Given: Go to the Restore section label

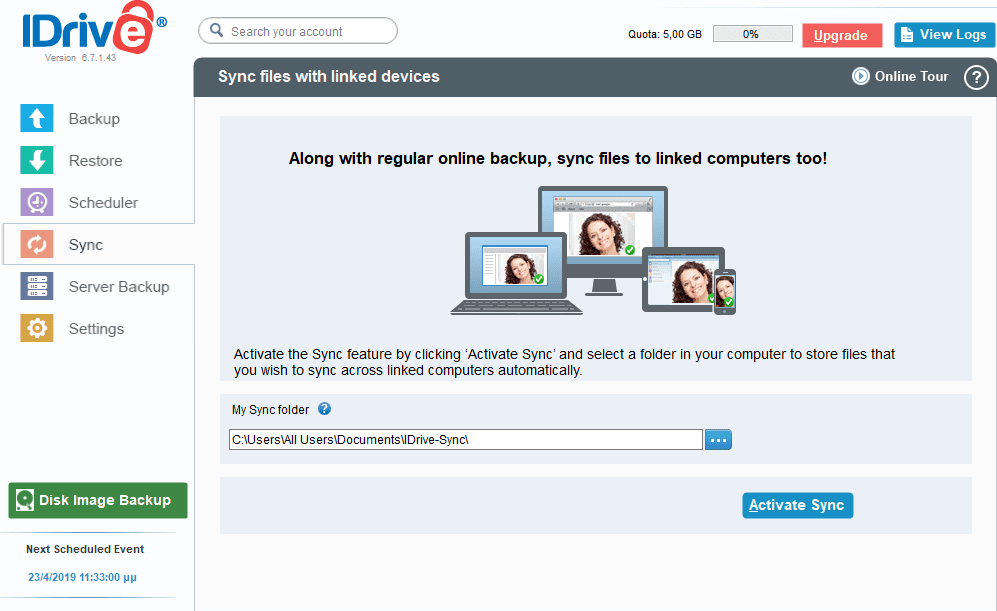Looking at the screenshot, I should (x=95, y=161).
